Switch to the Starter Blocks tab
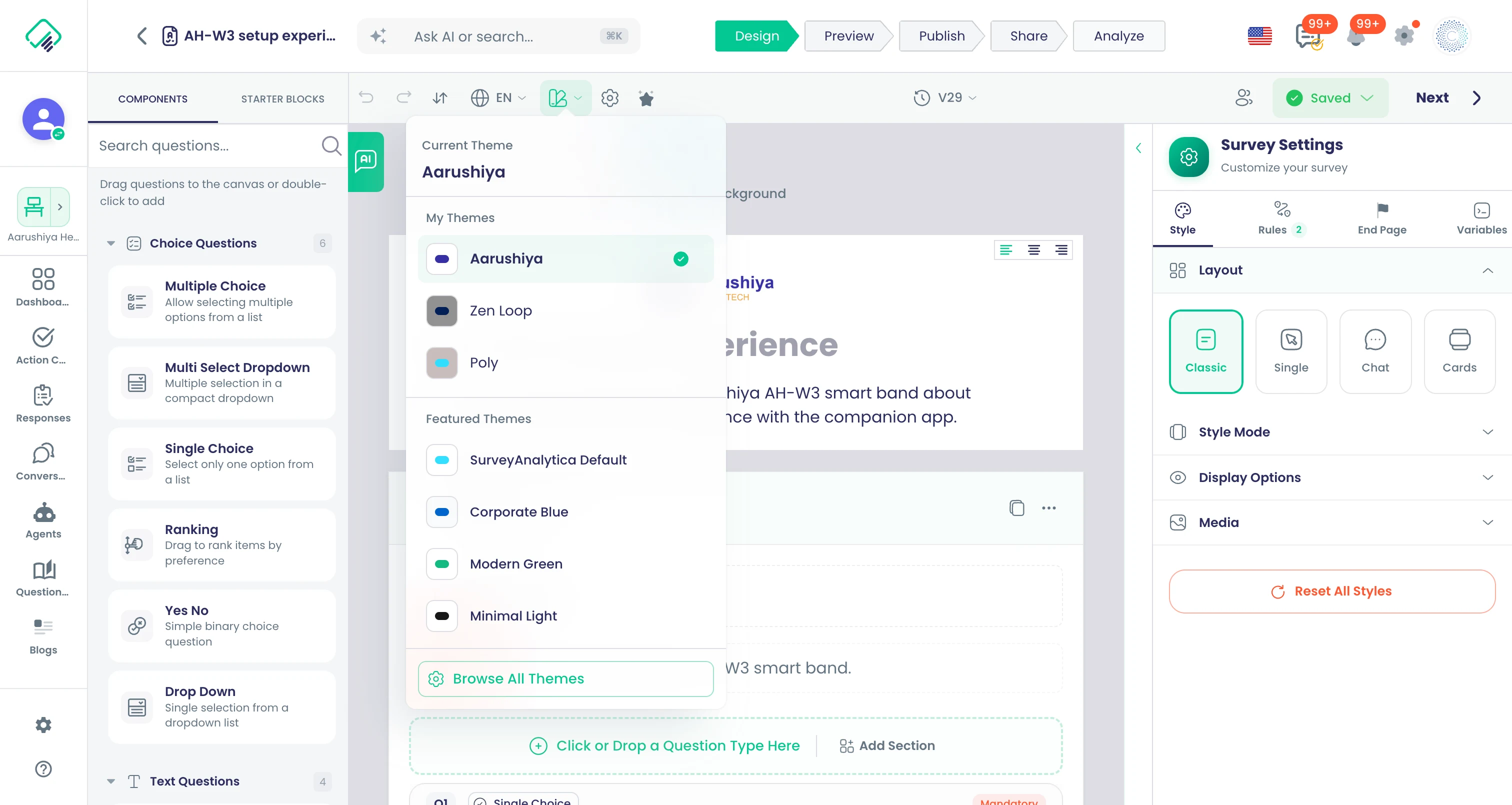Screen dimensions: 1512x805 coord(282,98)
